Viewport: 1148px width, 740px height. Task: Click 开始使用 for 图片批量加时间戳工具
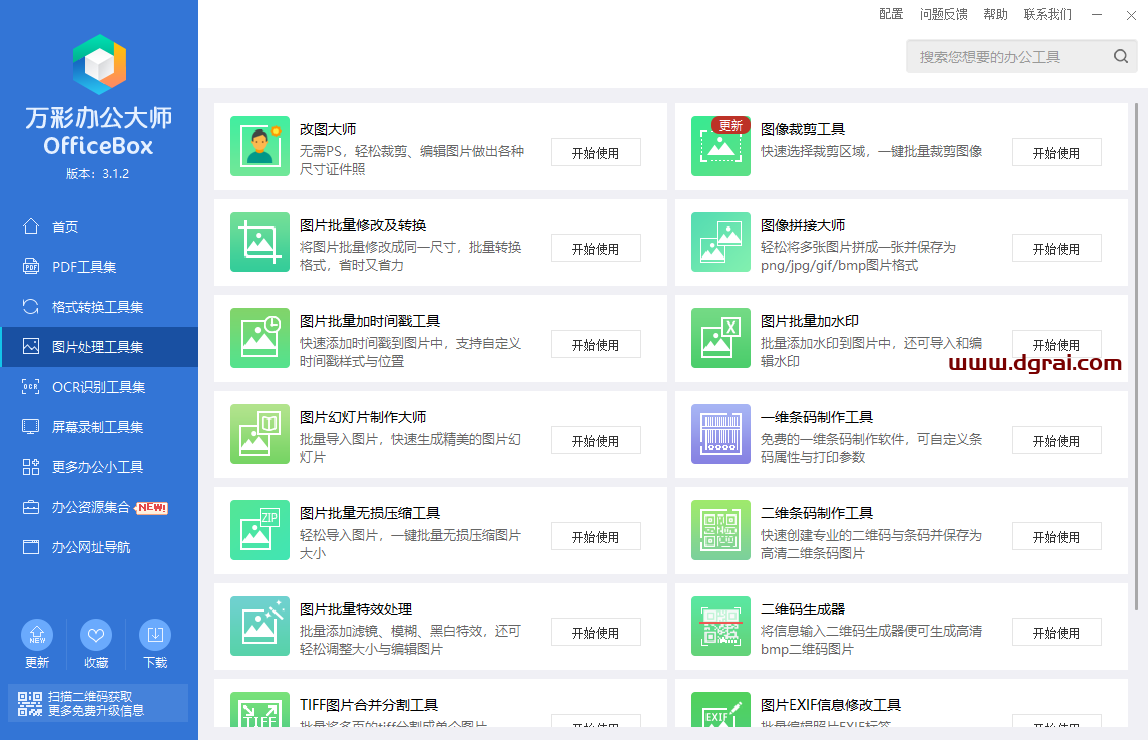tap(595, 344)
